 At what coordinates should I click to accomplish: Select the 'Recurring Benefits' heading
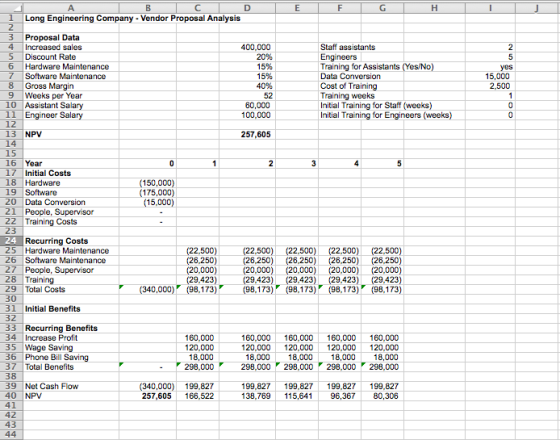click(x=61, y=328)
